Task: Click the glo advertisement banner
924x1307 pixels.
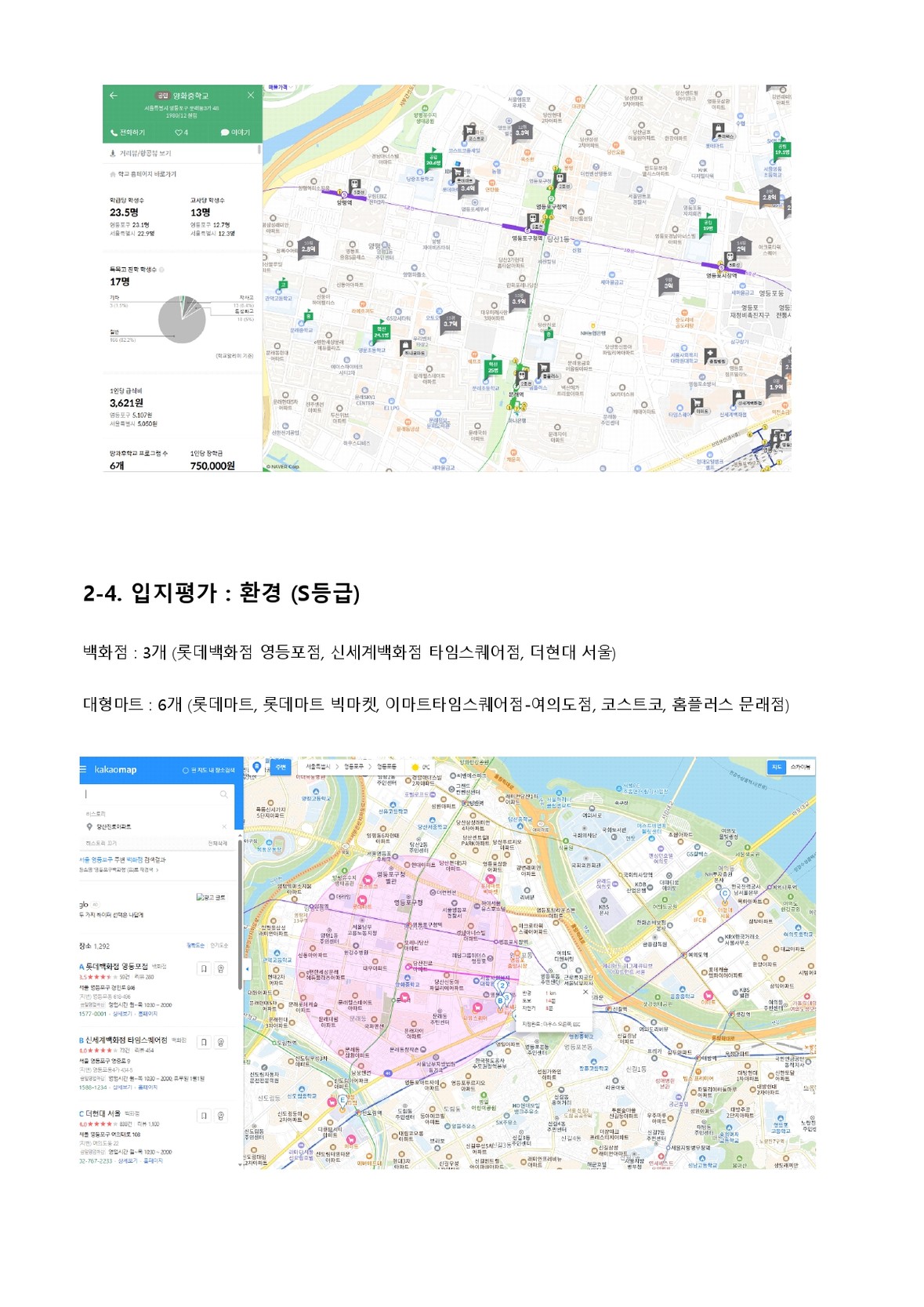Action: (157, 904)
